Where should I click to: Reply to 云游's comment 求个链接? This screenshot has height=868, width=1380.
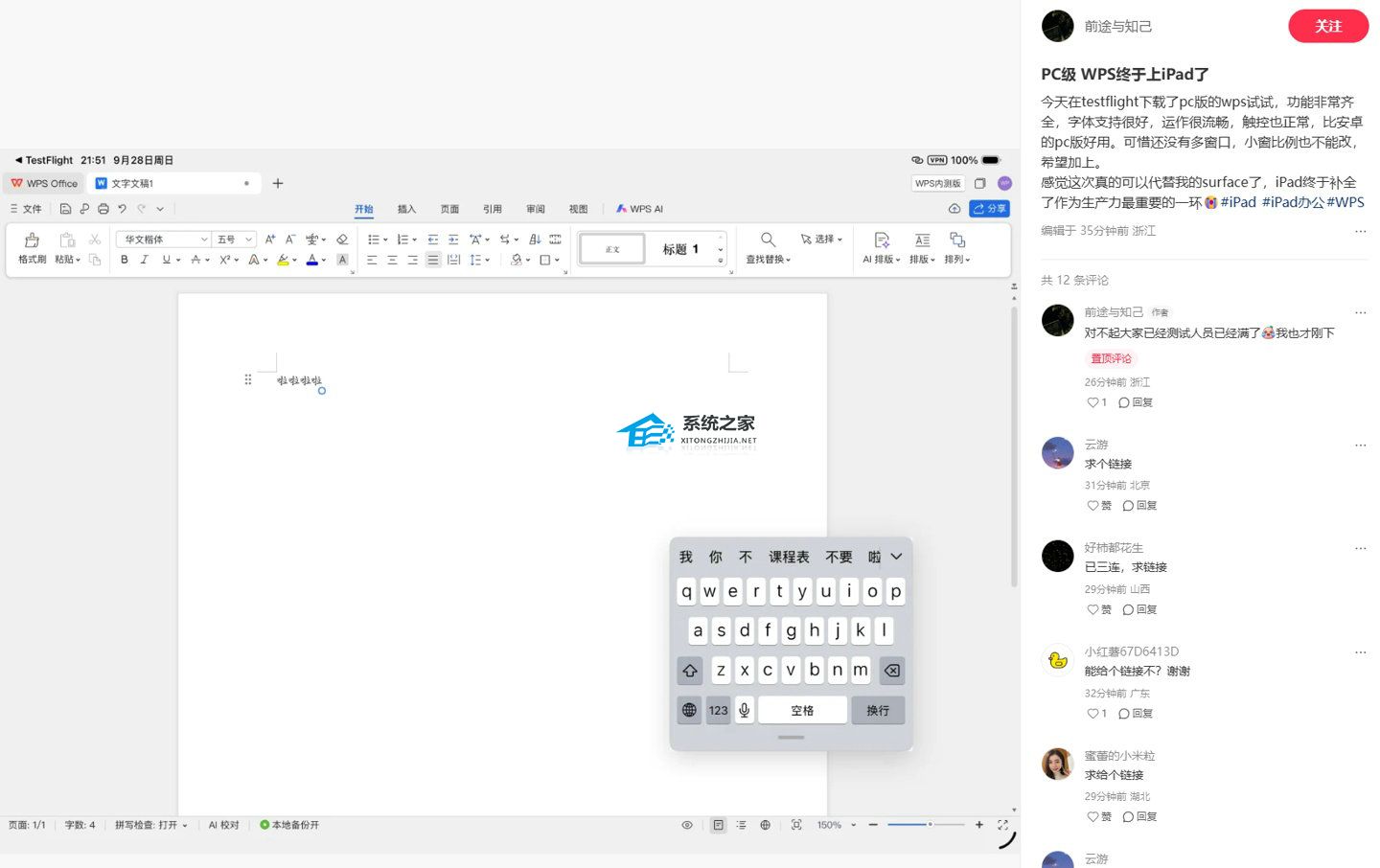[1140, 506]
